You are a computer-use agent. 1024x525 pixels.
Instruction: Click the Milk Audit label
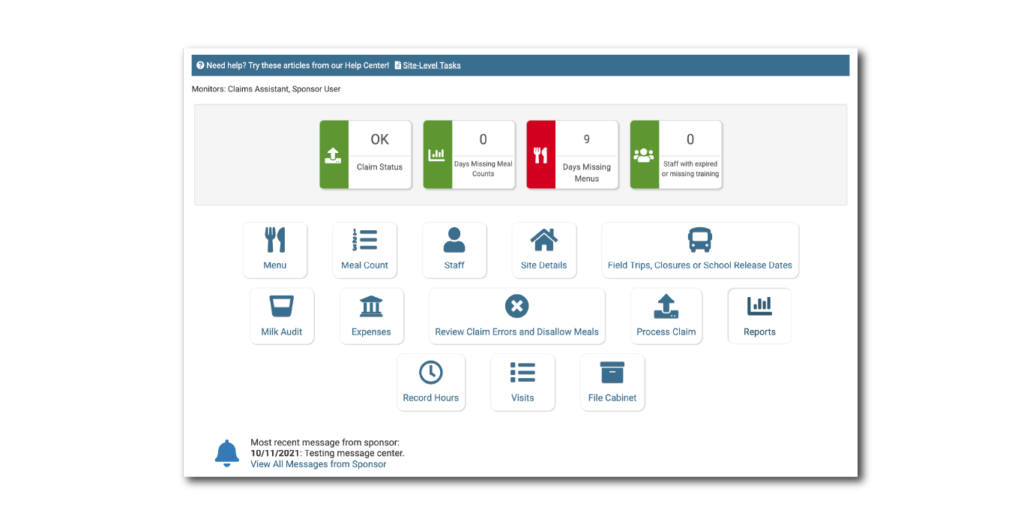pyautogui.click(x=281, y=332)
